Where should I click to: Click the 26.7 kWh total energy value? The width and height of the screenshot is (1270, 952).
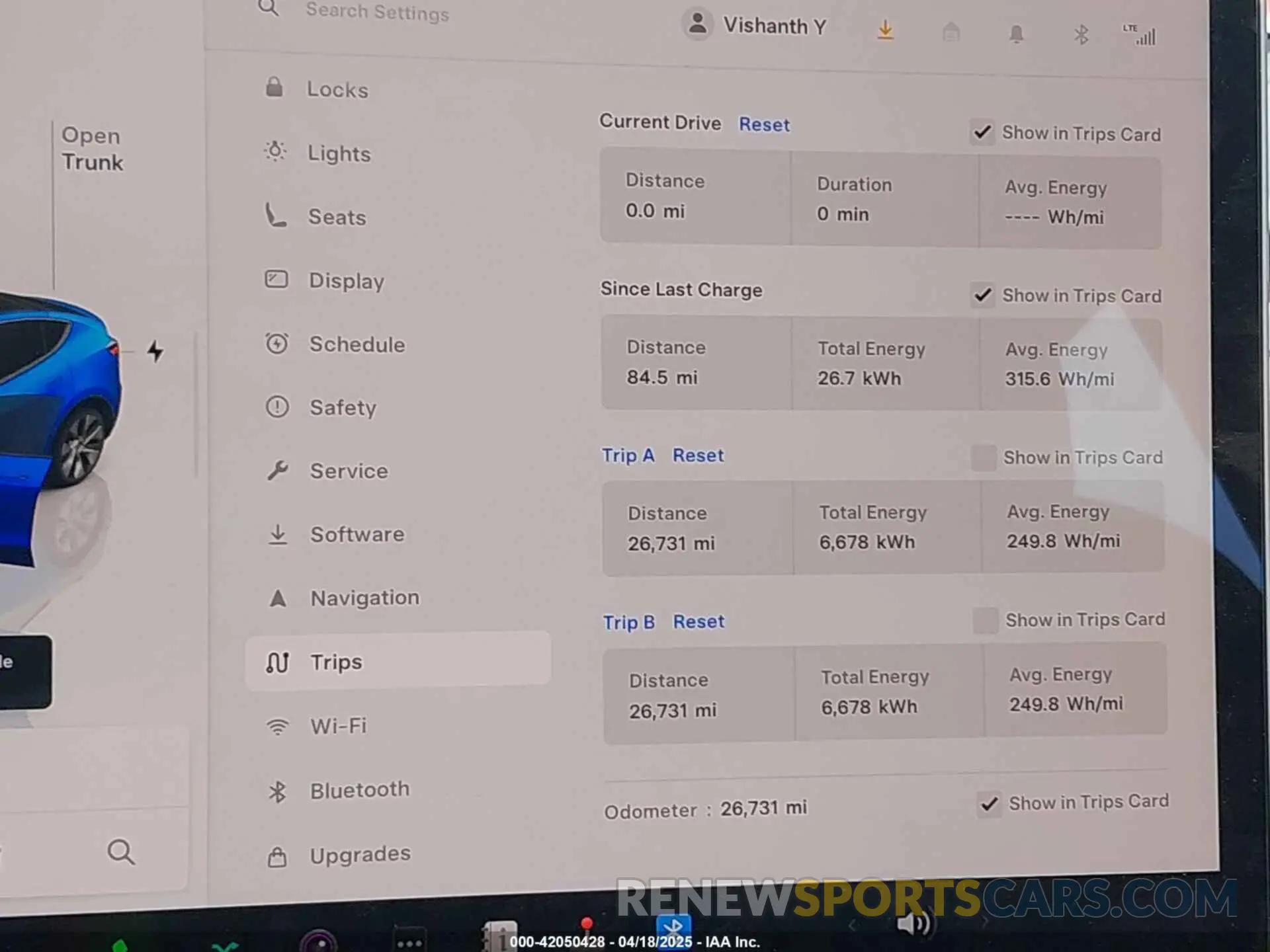click(x=859, y=378)
